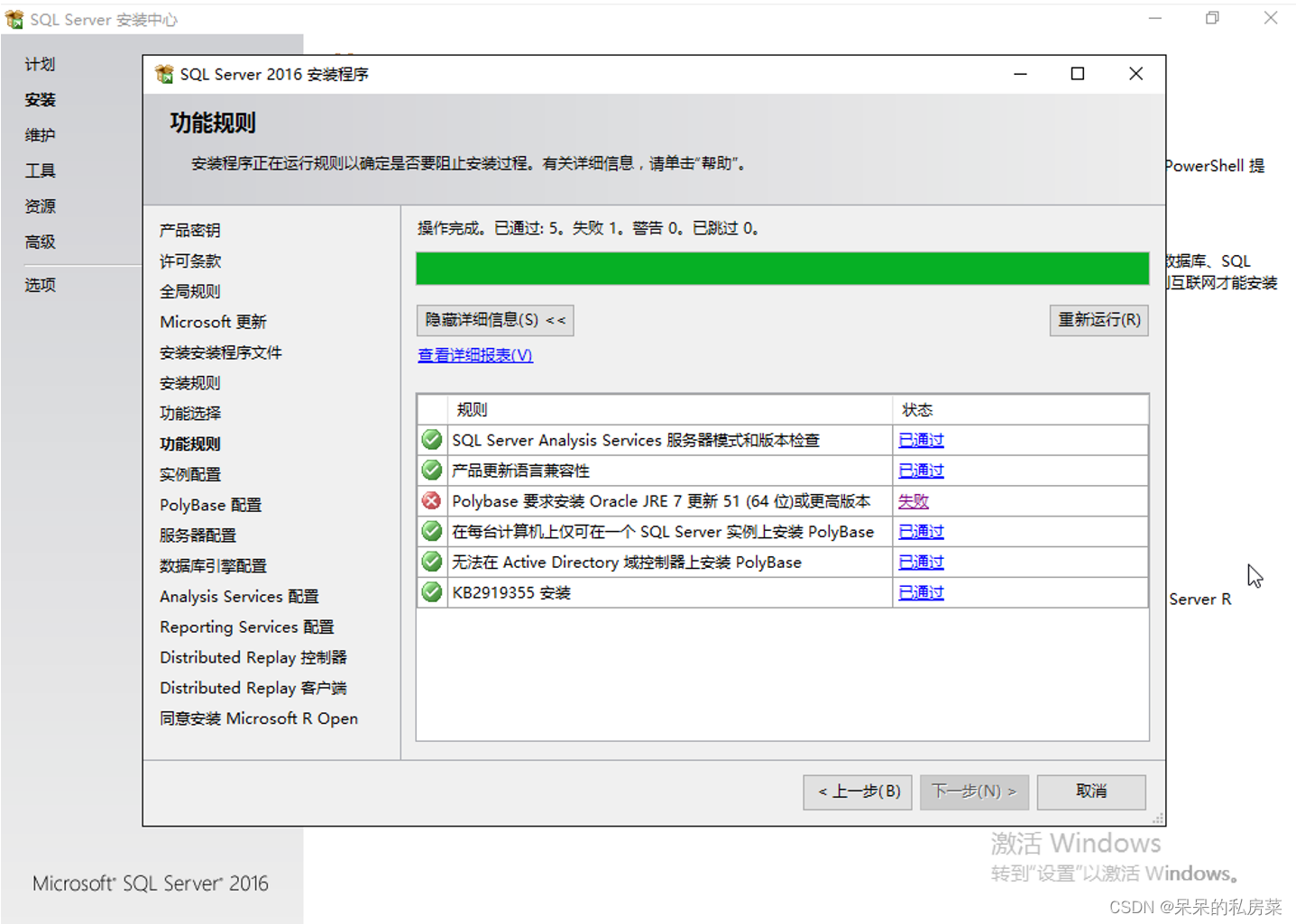Select 选项 in Installation Center sidebar
1296x924 pixels.
click(x=40, y=285)
